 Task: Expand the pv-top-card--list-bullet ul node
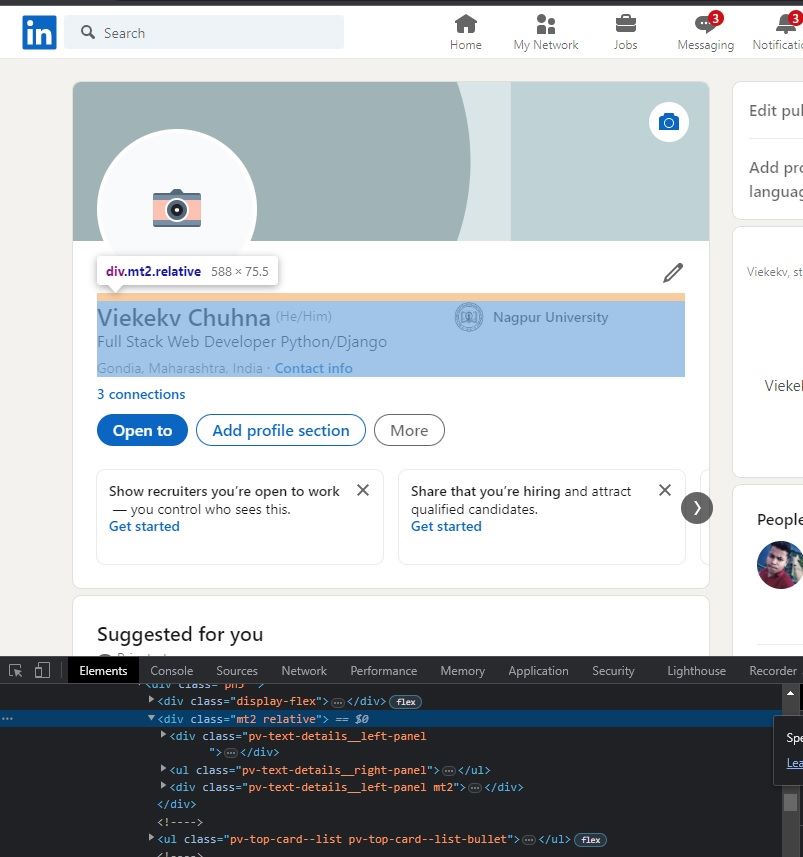(x=151, y=838)
